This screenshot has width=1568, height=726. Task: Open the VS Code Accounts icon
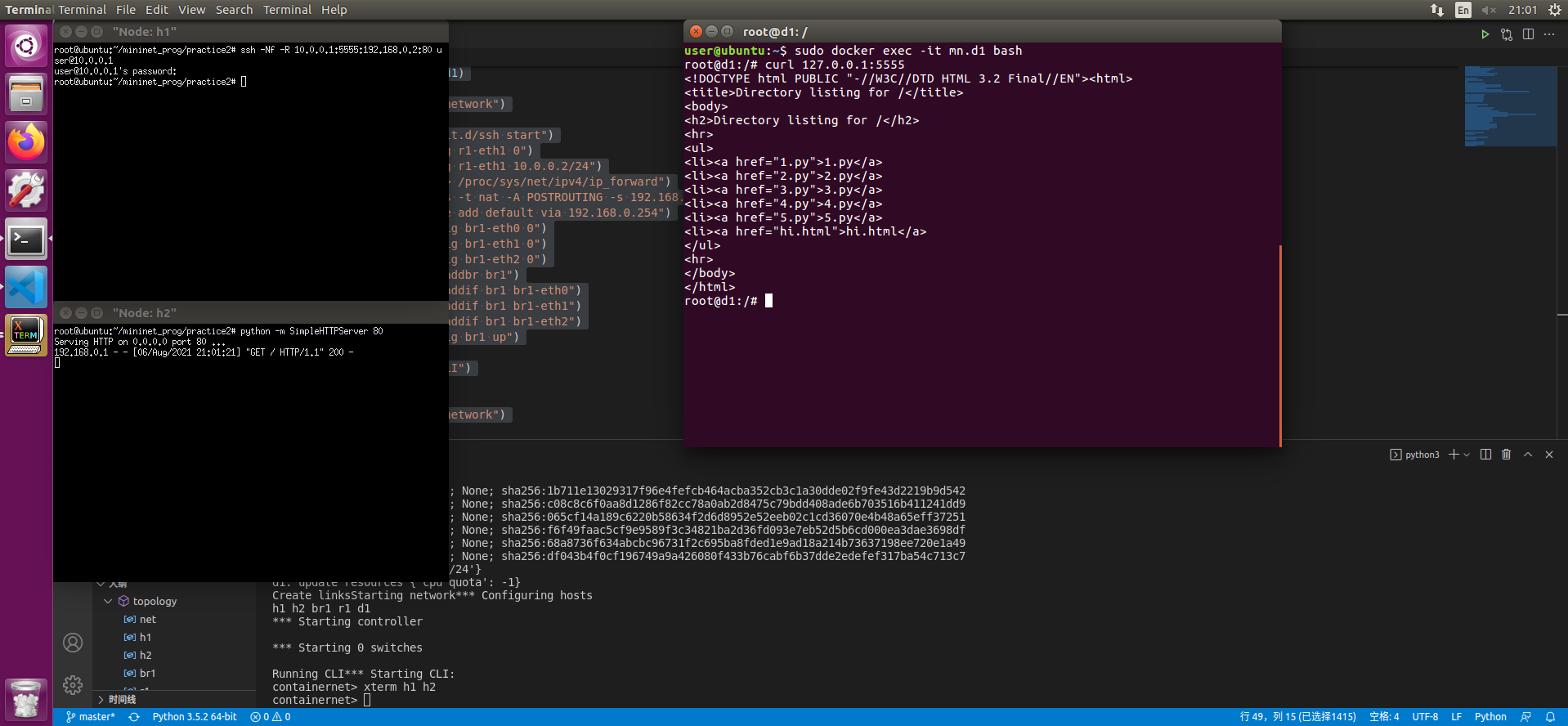73,643
